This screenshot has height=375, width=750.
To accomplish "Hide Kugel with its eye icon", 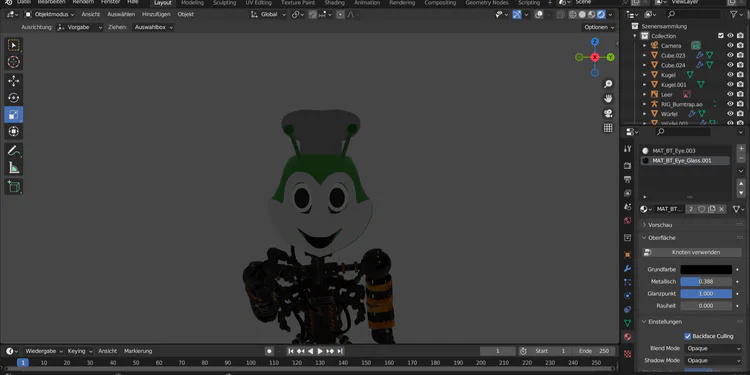I will point(730,75).
